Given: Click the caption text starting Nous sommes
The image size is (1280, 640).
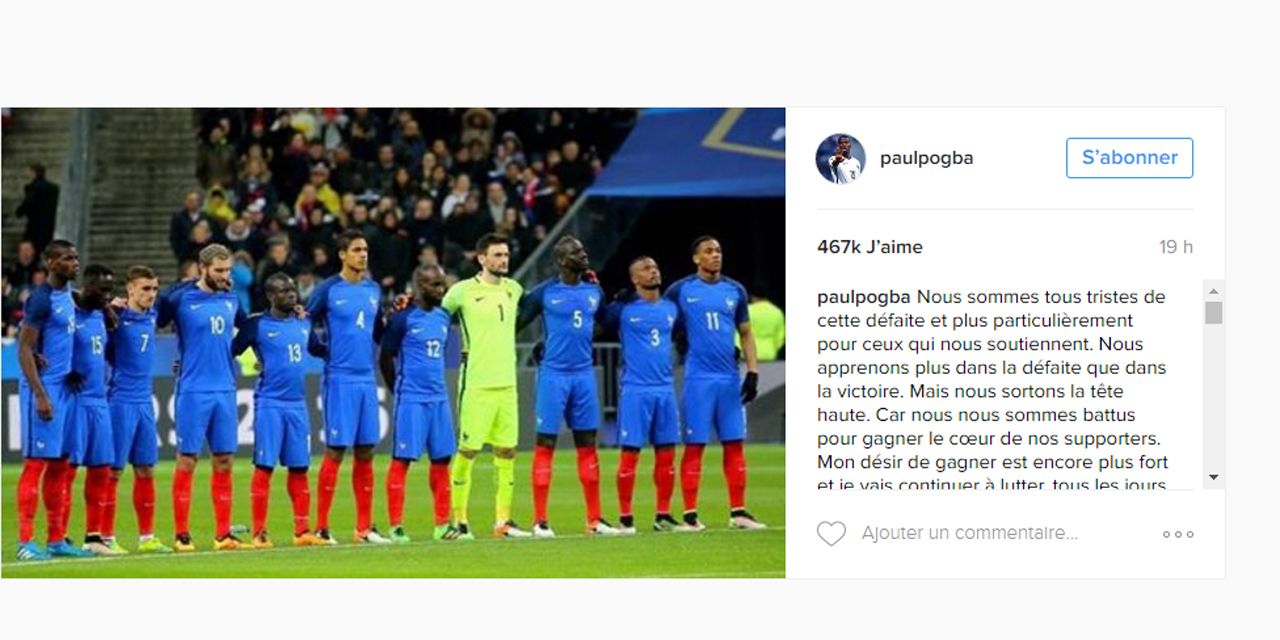Looking at the screenshot, I should point(992,391).
